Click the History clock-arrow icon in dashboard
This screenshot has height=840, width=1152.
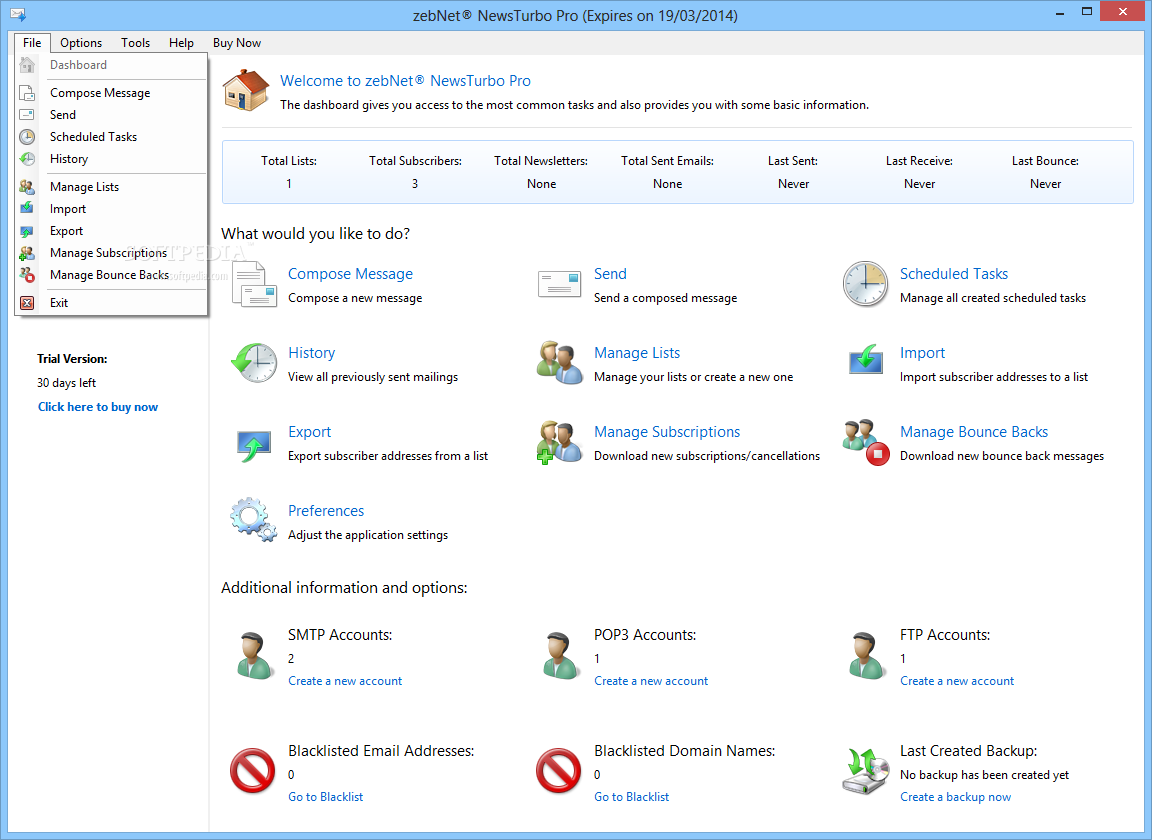pos(254,362)
